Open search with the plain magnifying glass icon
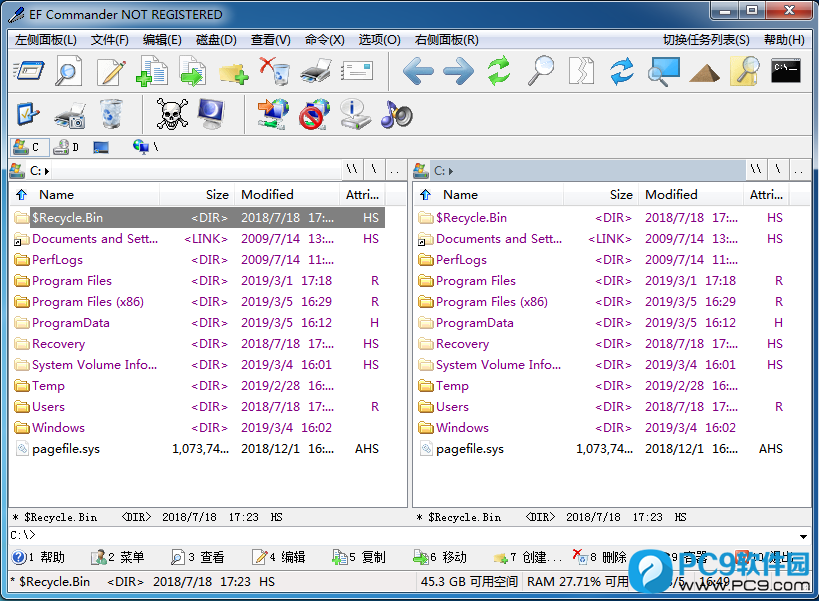819x601 pixels. [541, 70]
